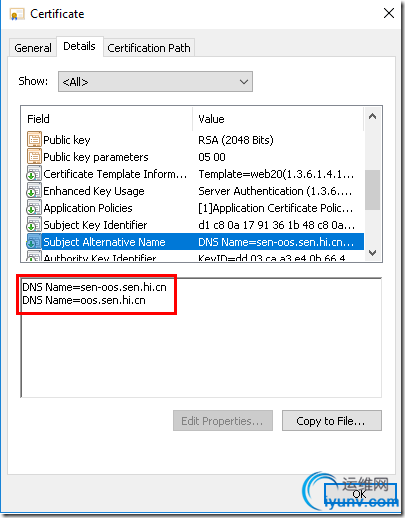Click the list's up scroll arrow
The width and height of the screenshot is (405, 518).
pos(373,116)
